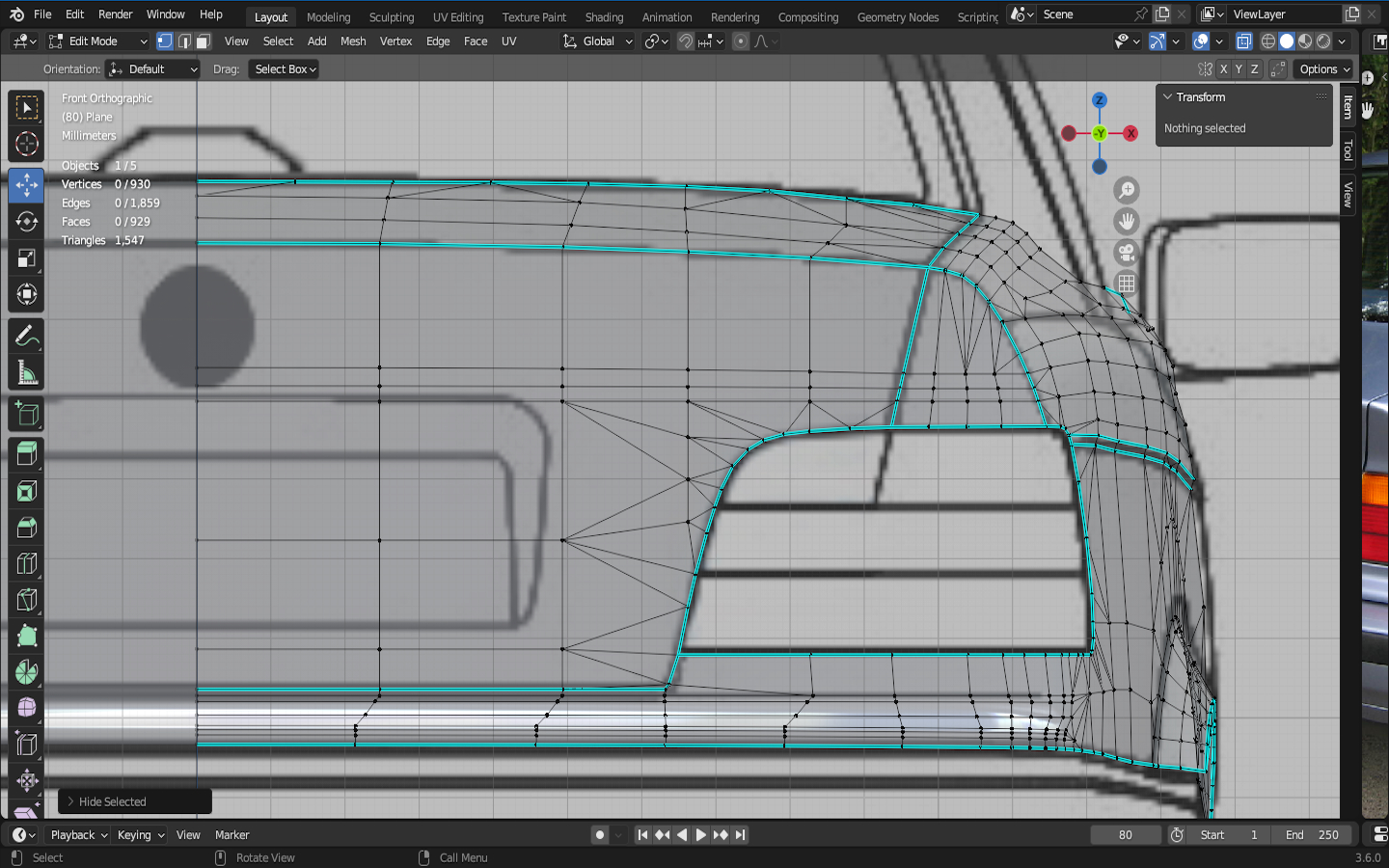Pick the Annotate pencil tool
This screenshot has width=1389, height=868.
click(x=26, y=336)
